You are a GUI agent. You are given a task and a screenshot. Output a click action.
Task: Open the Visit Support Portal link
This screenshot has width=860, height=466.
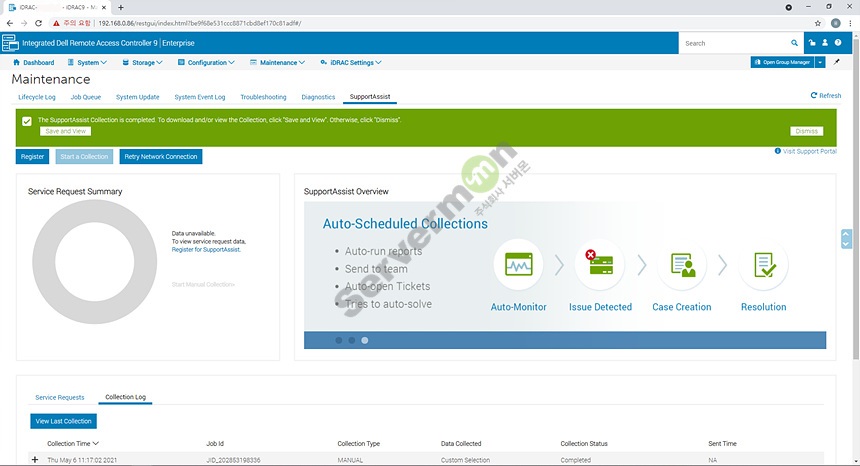click(806, 151)
